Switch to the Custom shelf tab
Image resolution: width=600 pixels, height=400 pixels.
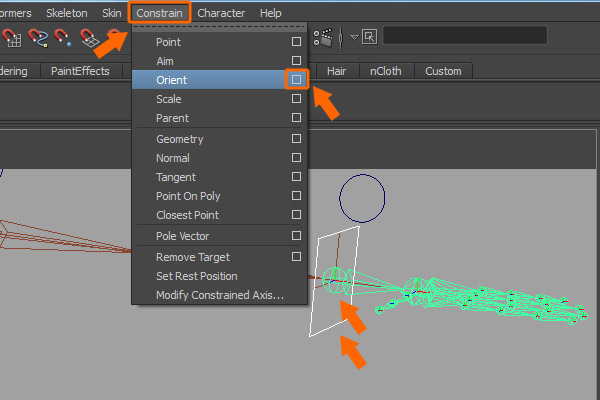443,71
